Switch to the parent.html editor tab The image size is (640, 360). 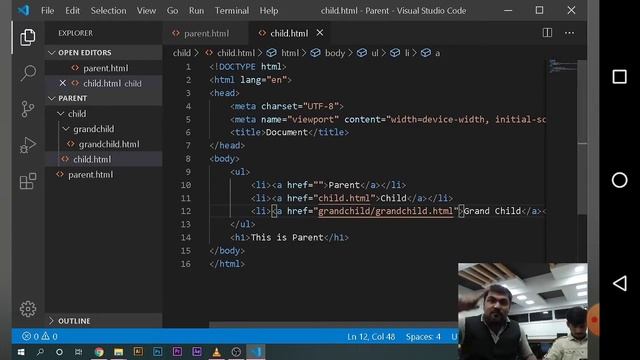tap(205, 33)
